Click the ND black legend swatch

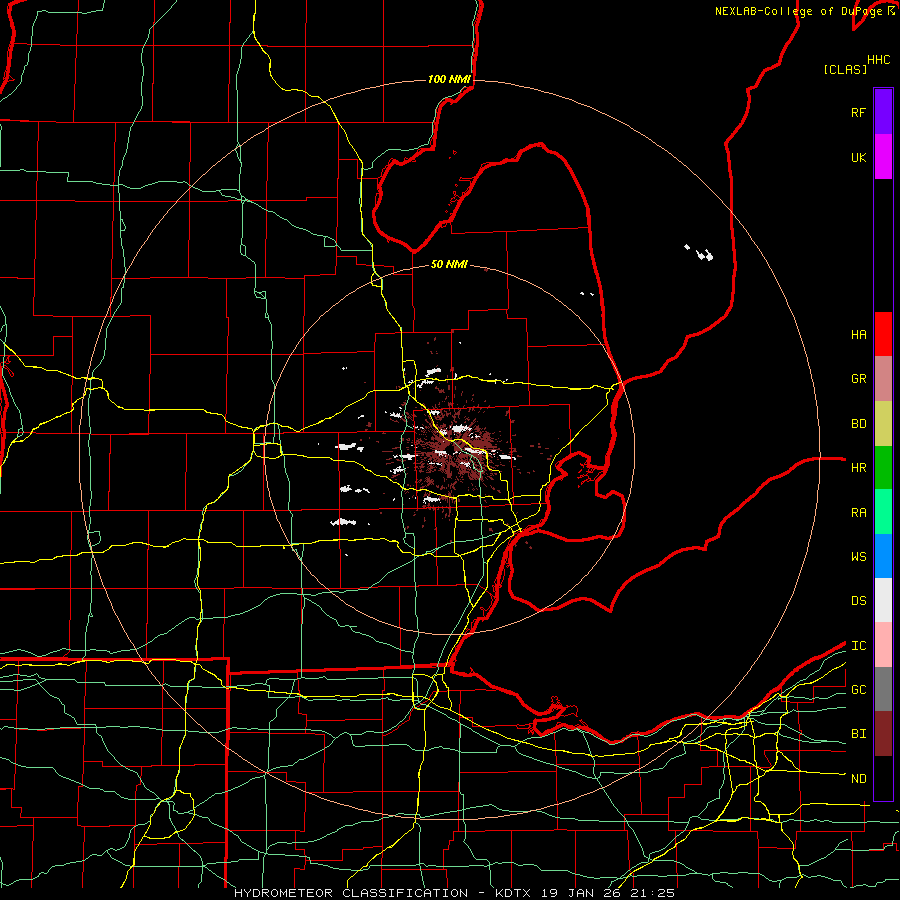click(x=883, y=778)
